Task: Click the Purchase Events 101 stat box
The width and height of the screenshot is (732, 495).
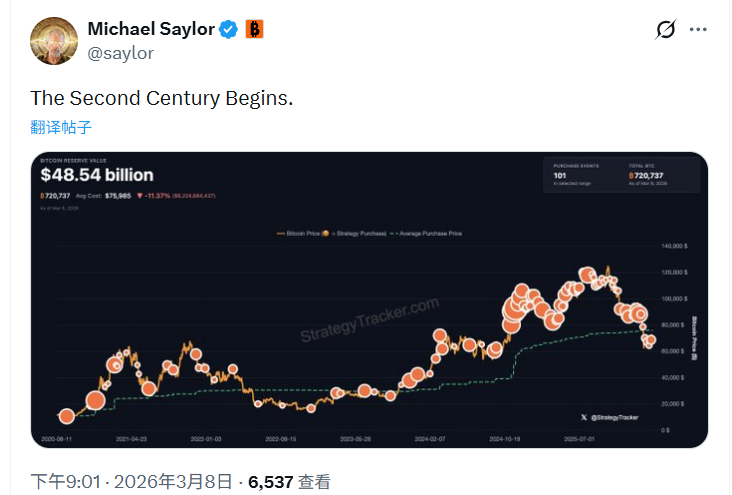Action: [575, 176]
